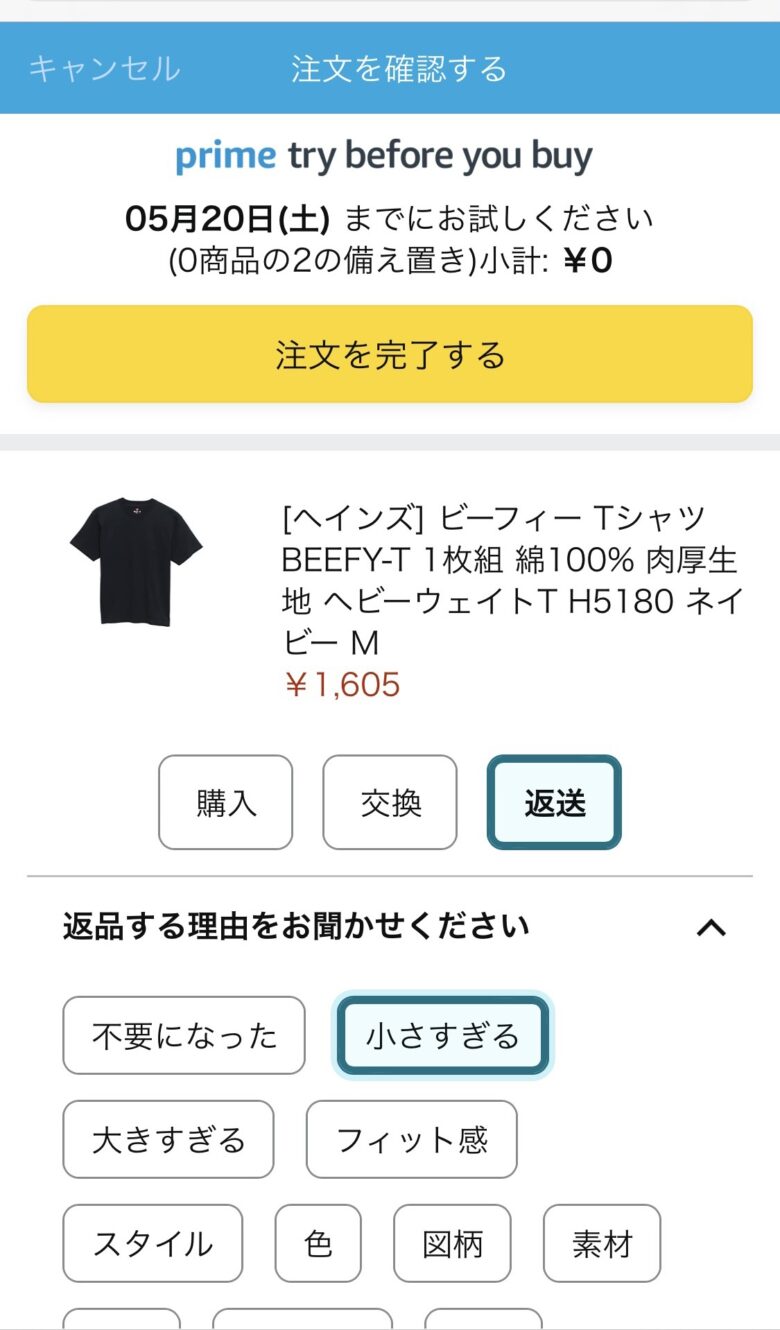This screenshot has width=780, height=1330.
Task: Collapse the return reason section chevron
Action: coord(710,927)
